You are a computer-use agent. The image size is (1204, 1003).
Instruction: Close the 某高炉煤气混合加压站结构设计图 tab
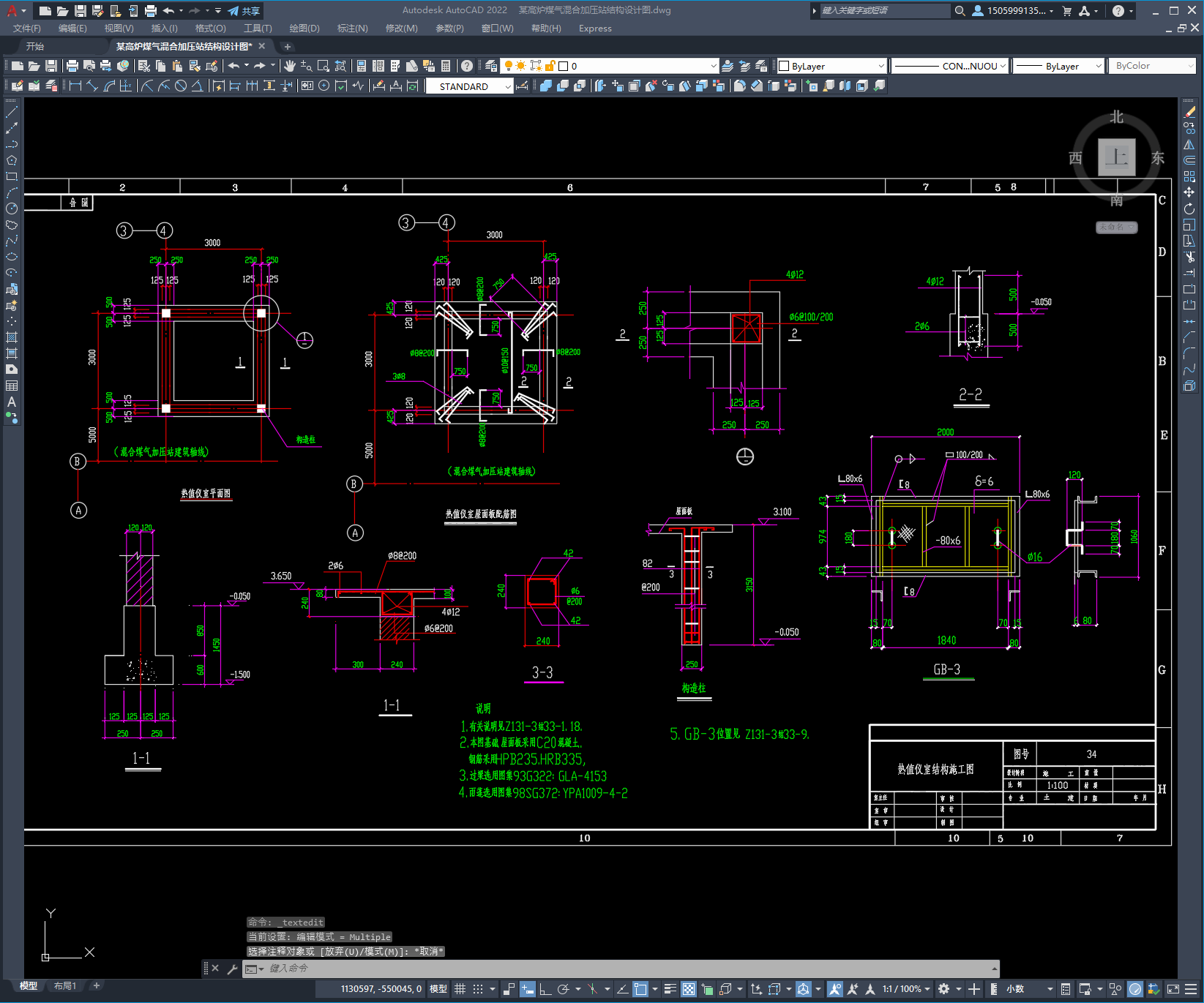tap(262, 46)
